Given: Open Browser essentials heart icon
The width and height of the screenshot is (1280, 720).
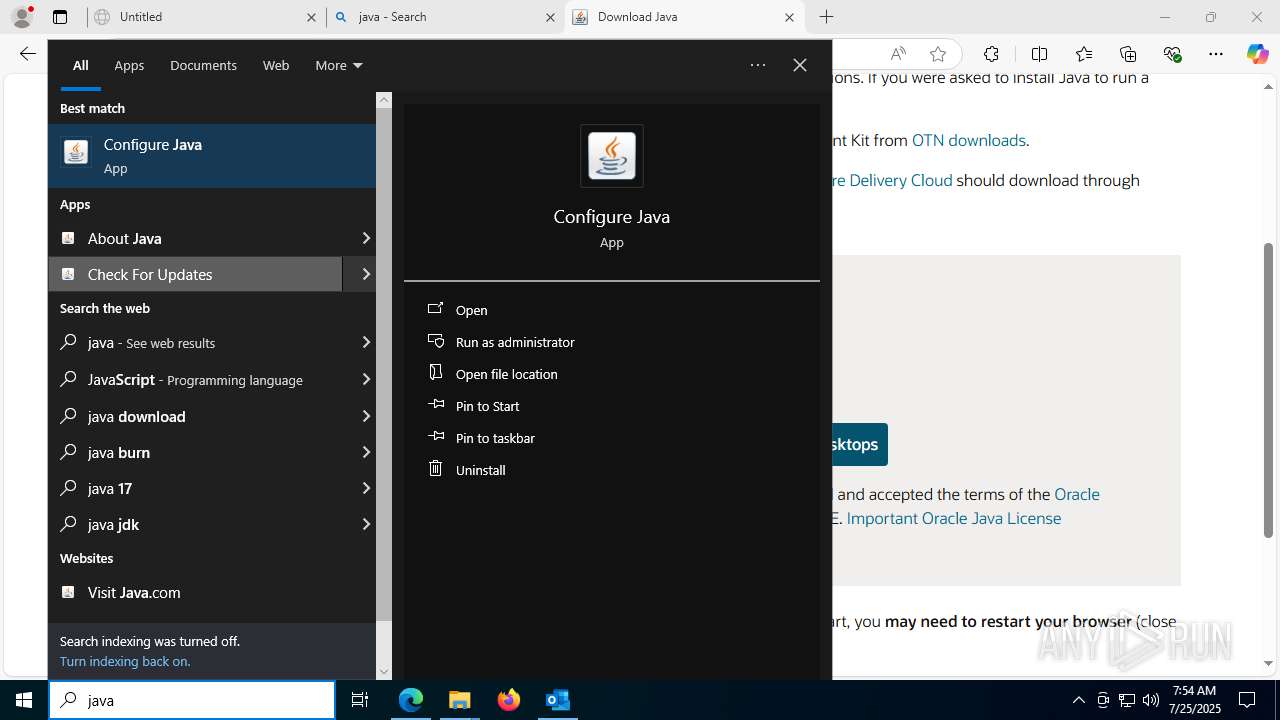Looking at the screenshot, I should point(1172,54).
